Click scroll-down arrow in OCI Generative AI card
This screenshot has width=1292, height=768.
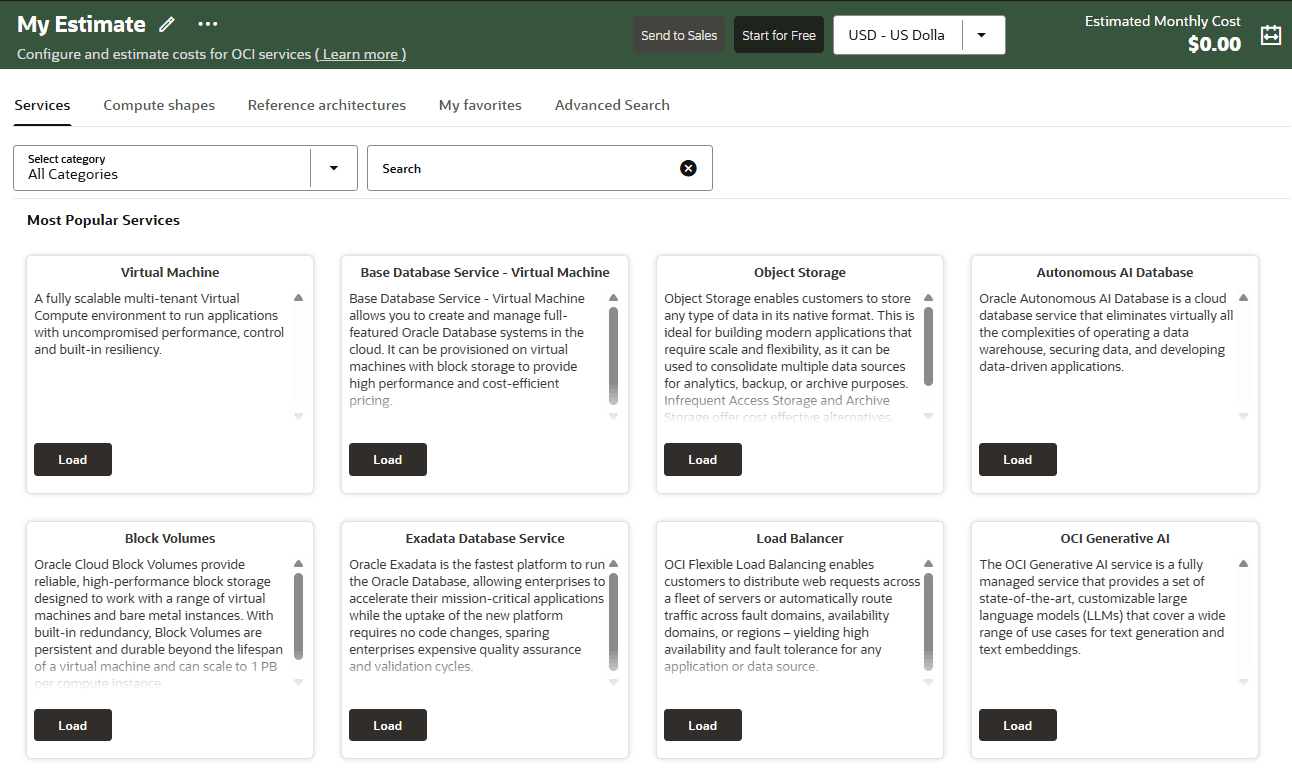tap(1243, 682)
